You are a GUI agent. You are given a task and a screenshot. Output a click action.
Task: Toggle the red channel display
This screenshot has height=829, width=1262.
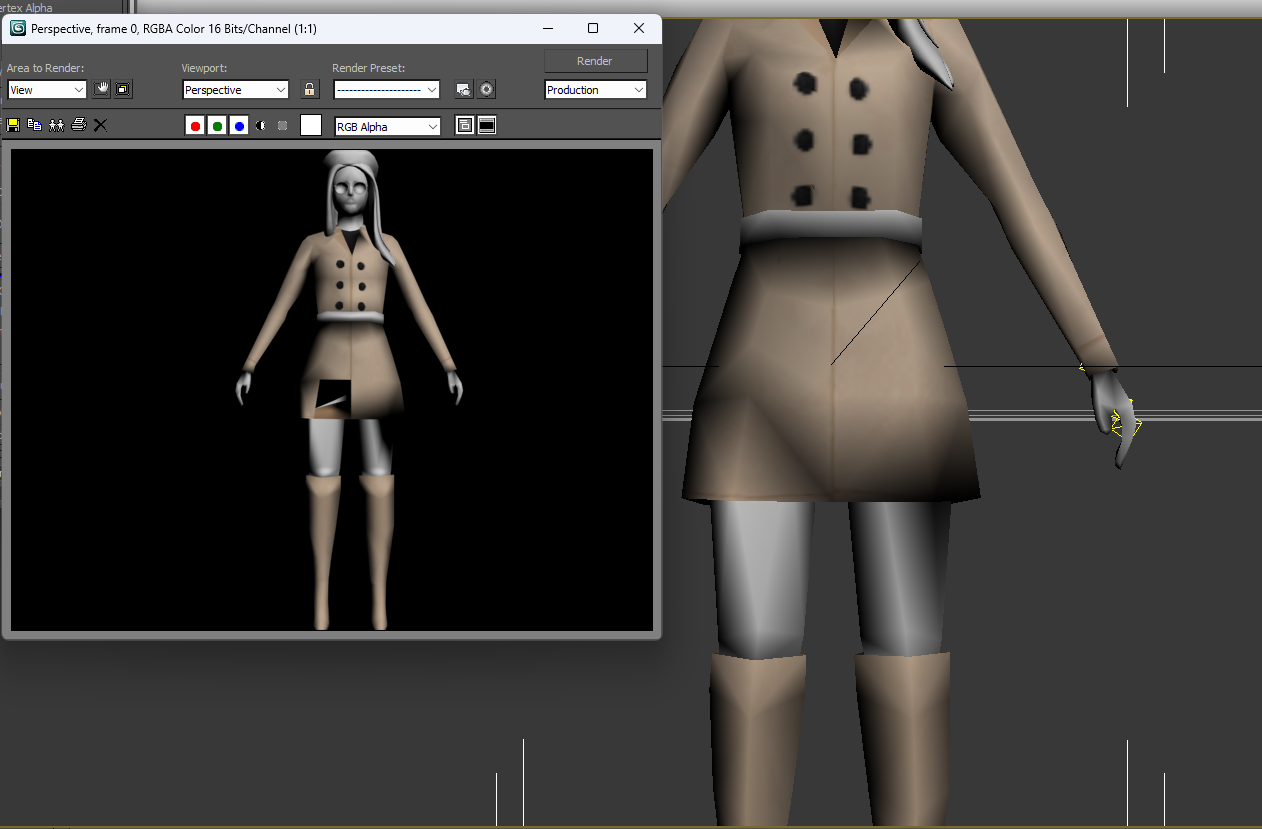click(195, 126)
